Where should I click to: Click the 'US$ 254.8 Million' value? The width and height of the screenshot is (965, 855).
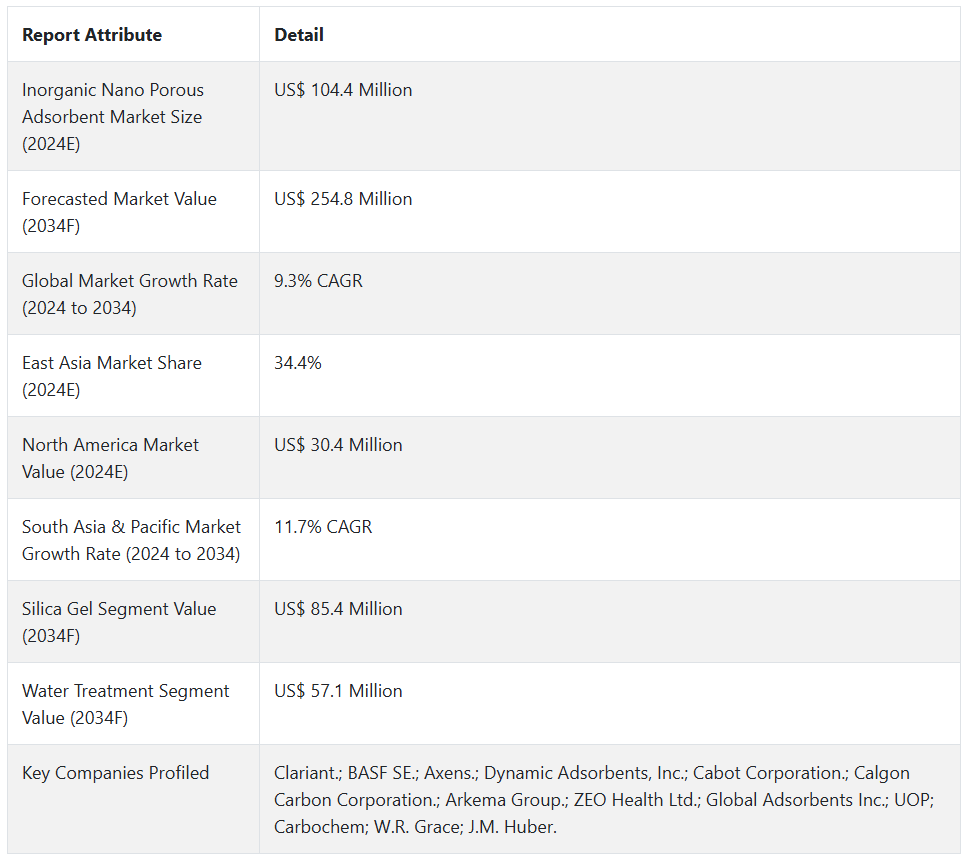tap(343, 199)
